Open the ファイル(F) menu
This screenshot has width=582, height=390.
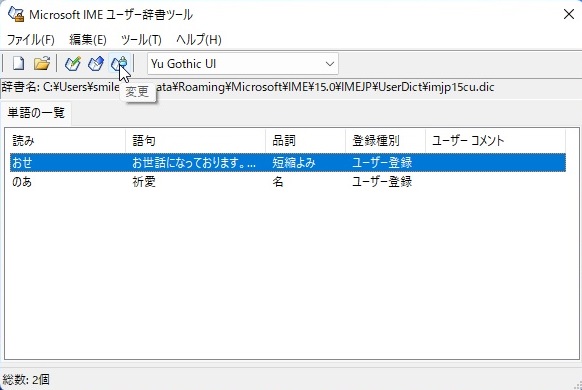(x=30, y=39)
